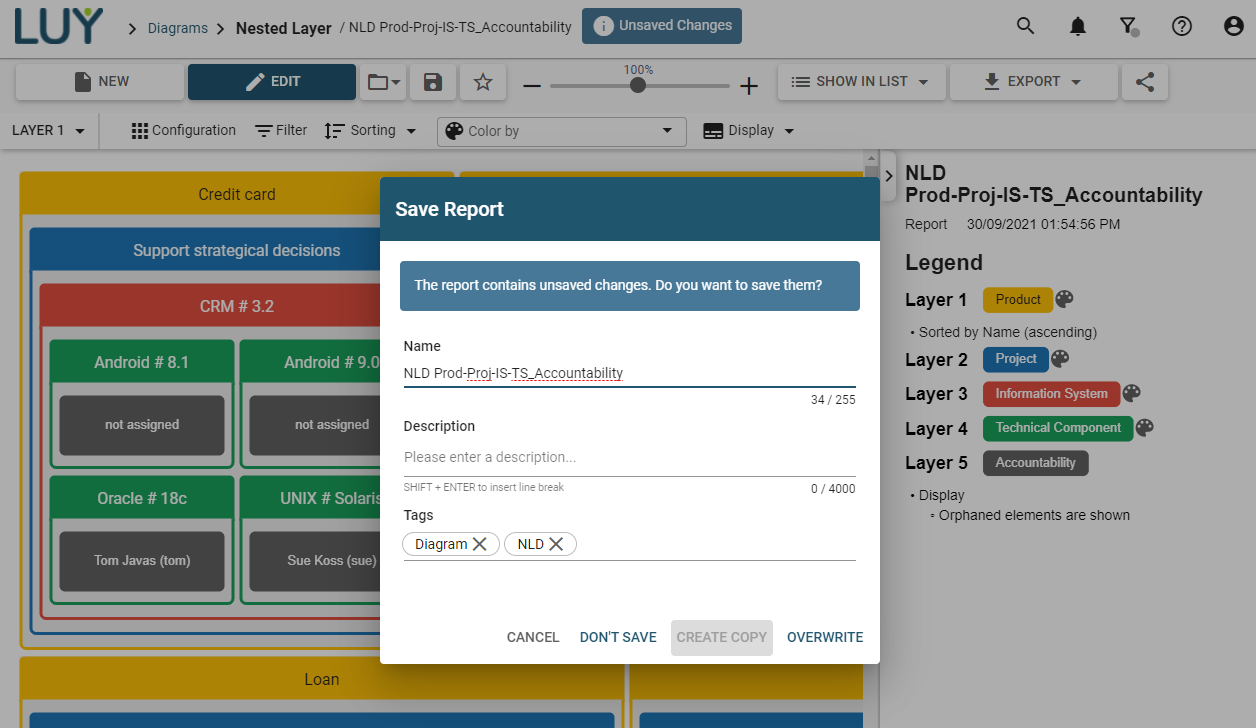Click the global filter funnel icon
The image size is (1256, 728).
1128,27
